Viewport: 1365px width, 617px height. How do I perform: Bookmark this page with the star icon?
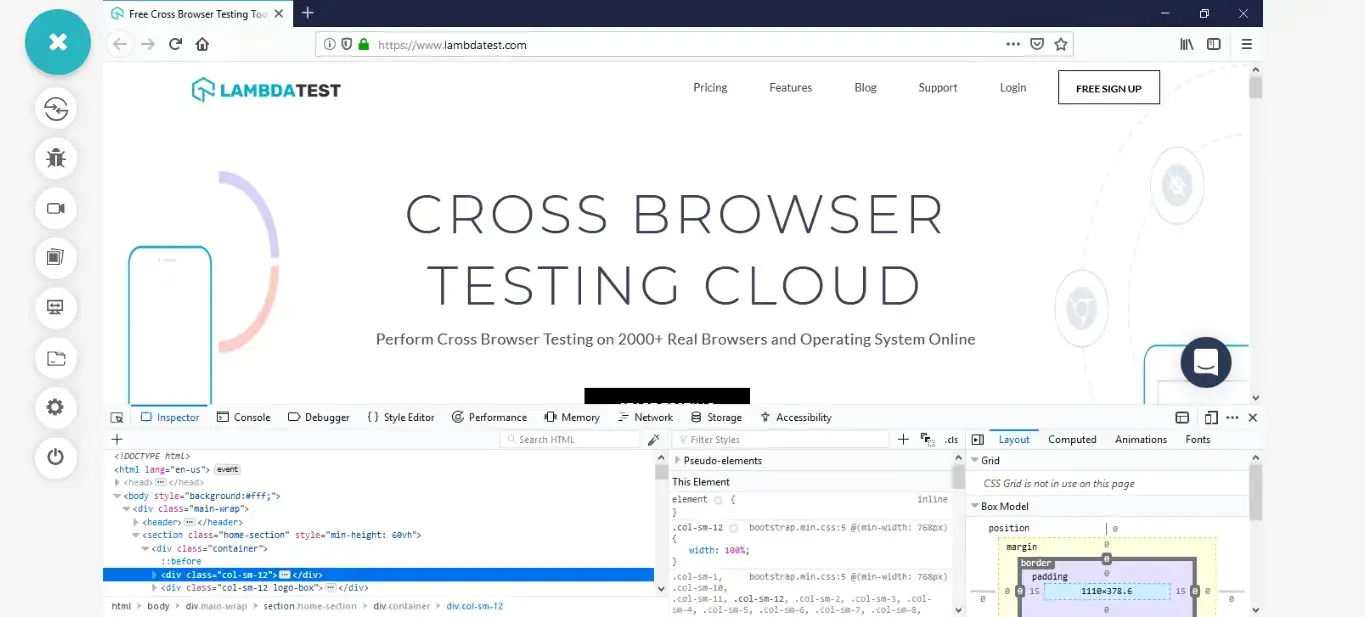(x=1061, y=44)
